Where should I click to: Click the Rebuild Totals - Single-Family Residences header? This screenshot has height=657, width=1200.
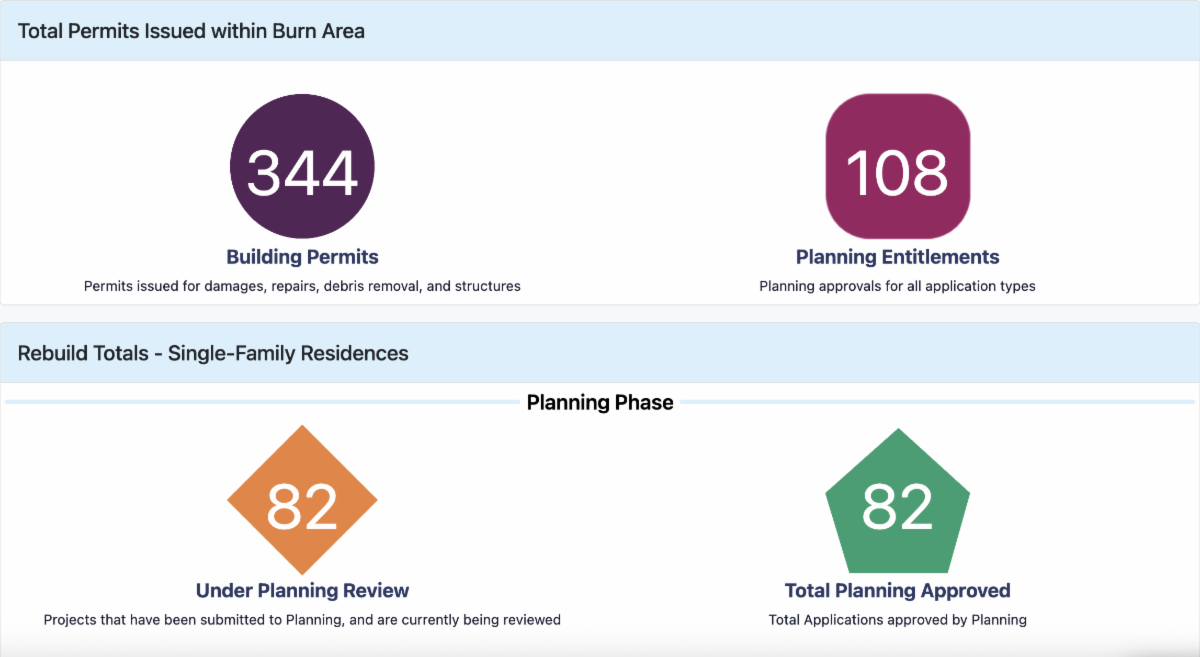coord(213,353)
